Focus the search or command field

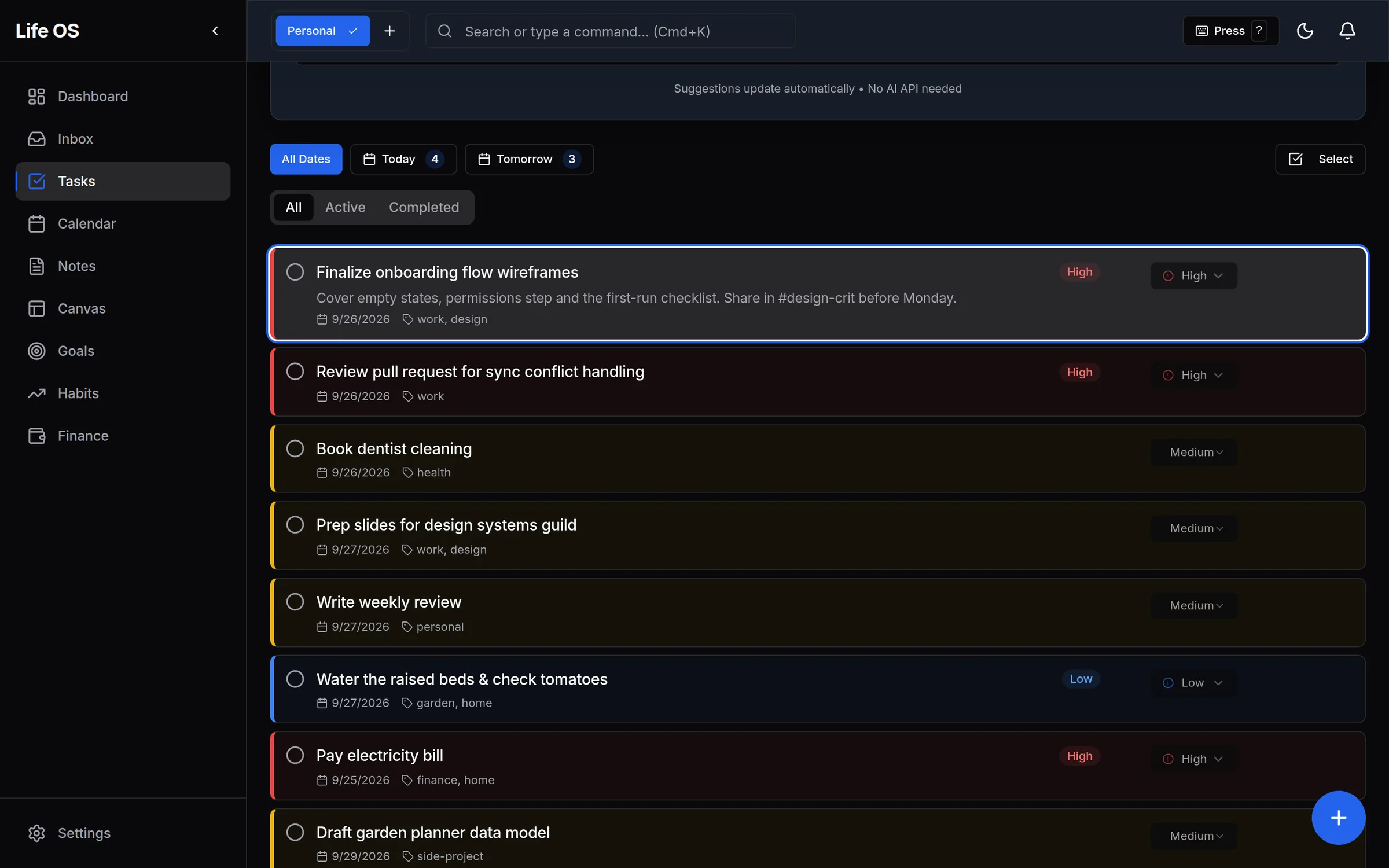610,31
